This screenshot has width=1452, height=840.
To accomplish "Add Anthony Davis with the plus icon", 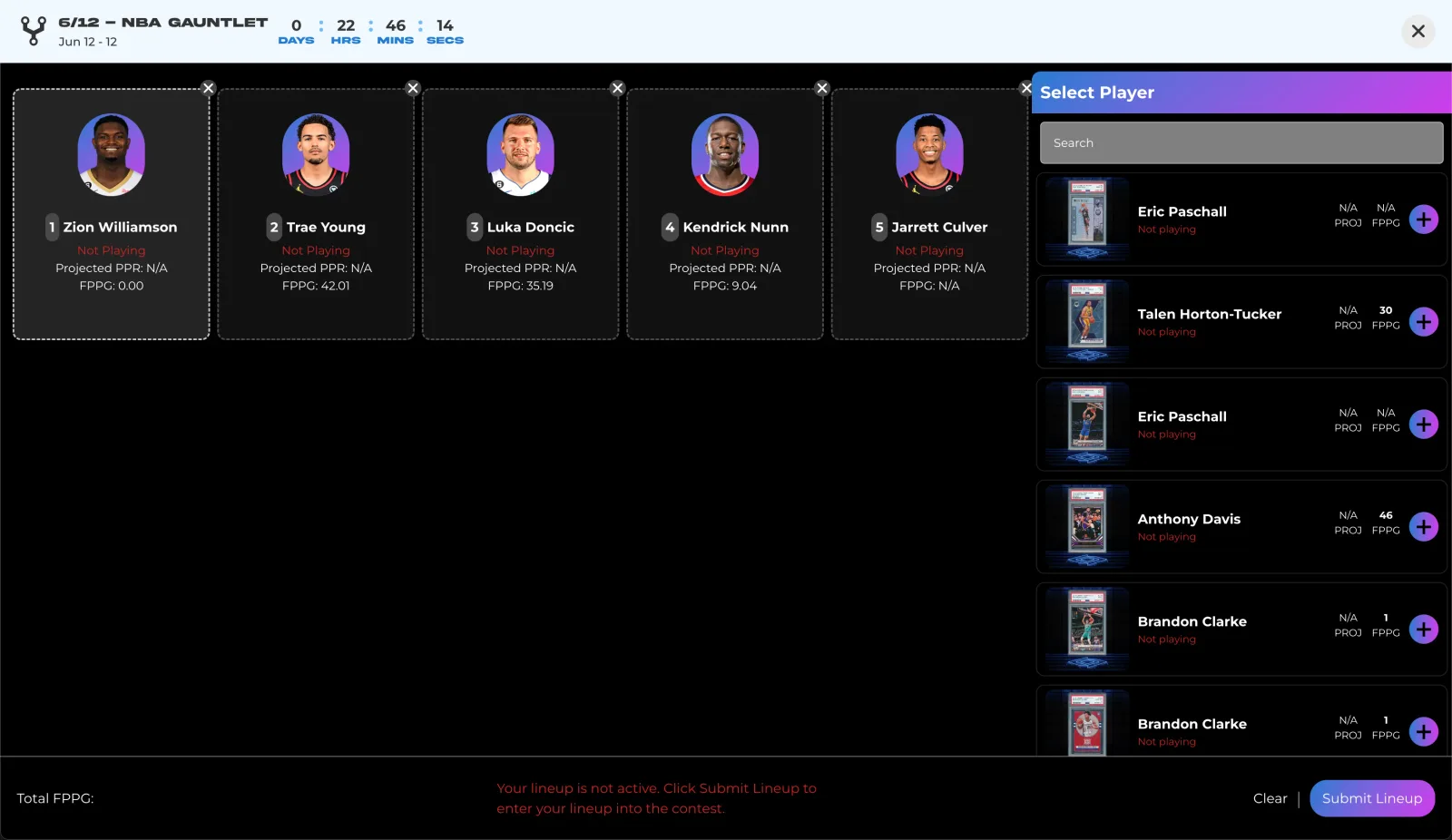I will [x=1424, y=527].
